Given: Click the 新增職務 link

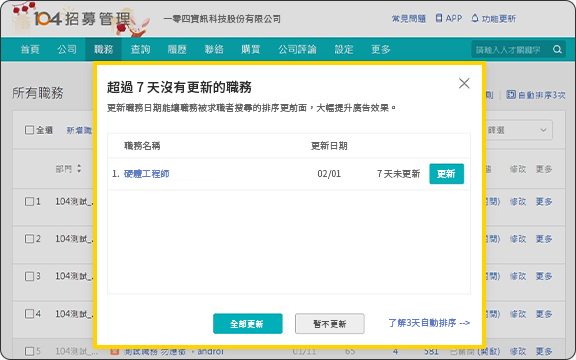Looking at the screenshot, I should [x=79, y=130].
